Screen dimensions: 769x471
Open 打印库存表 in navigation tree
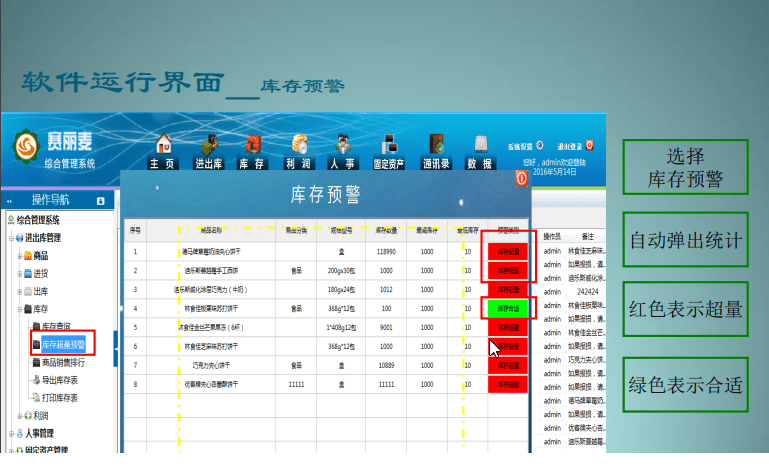click(x=60, y=398)
